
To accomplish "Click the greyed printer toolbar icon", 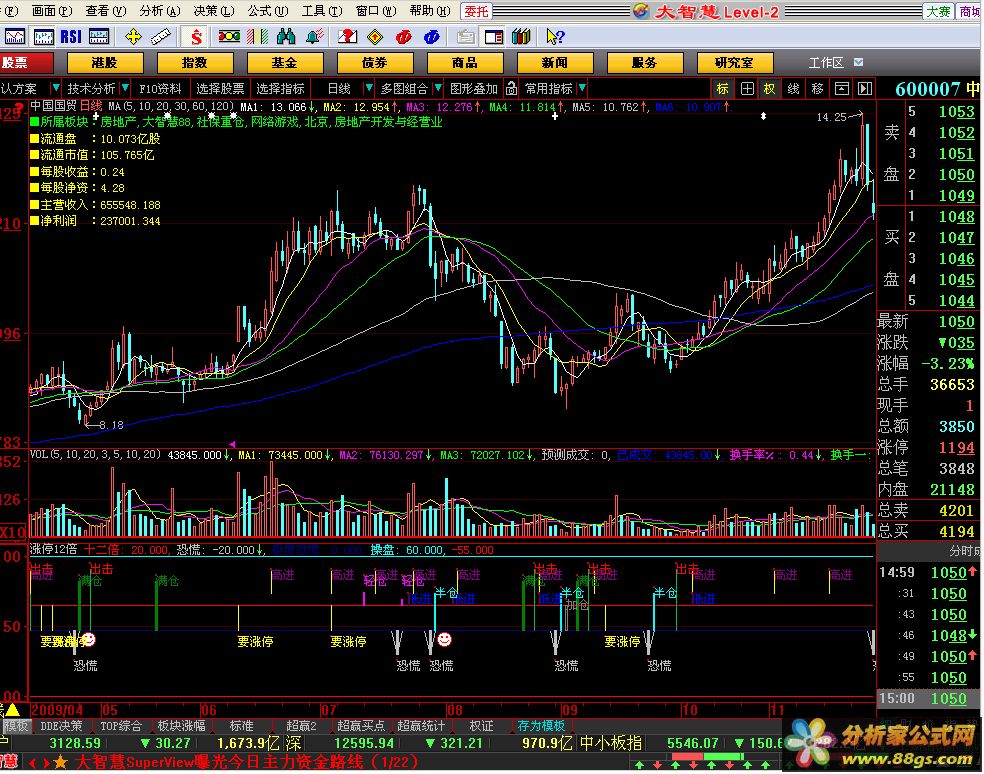I will click(x=465, y=36).
